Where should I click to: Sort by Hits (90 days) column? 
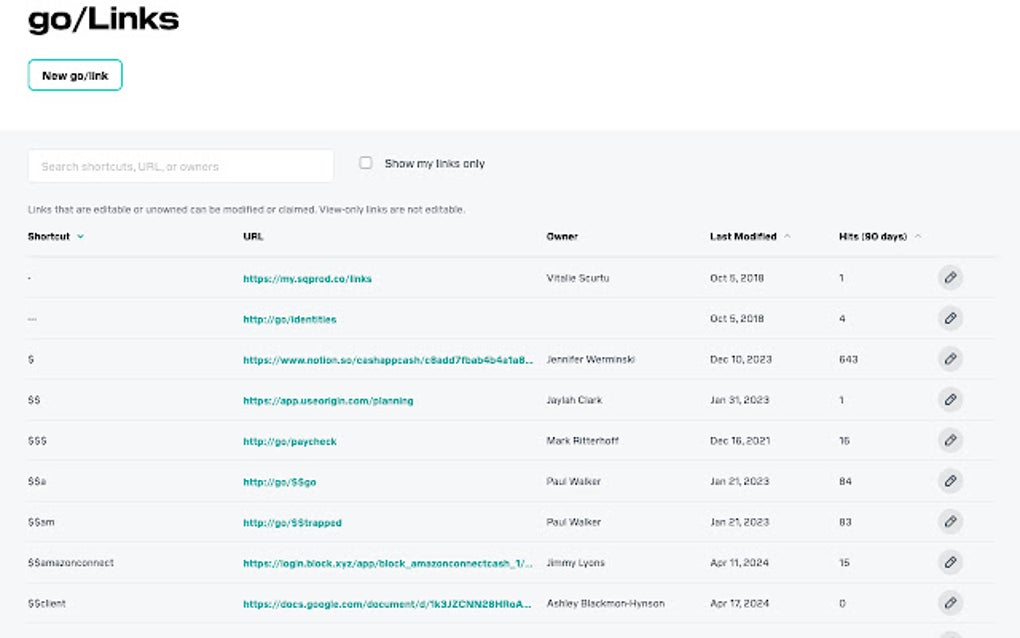click(x=873, y=237)
